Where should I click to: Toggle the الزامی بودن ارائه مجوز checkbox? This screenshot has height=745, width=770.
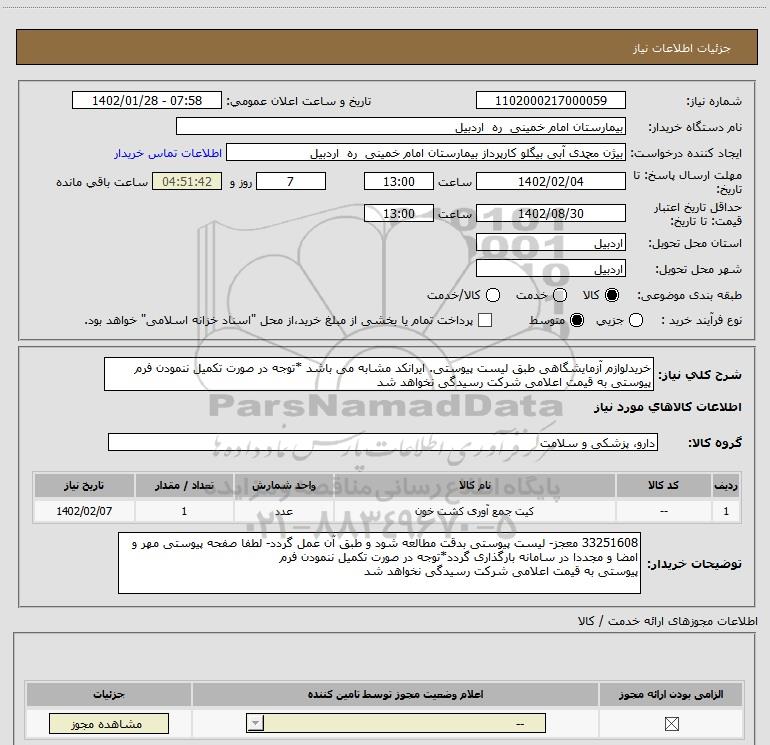(x=671, y=723)
